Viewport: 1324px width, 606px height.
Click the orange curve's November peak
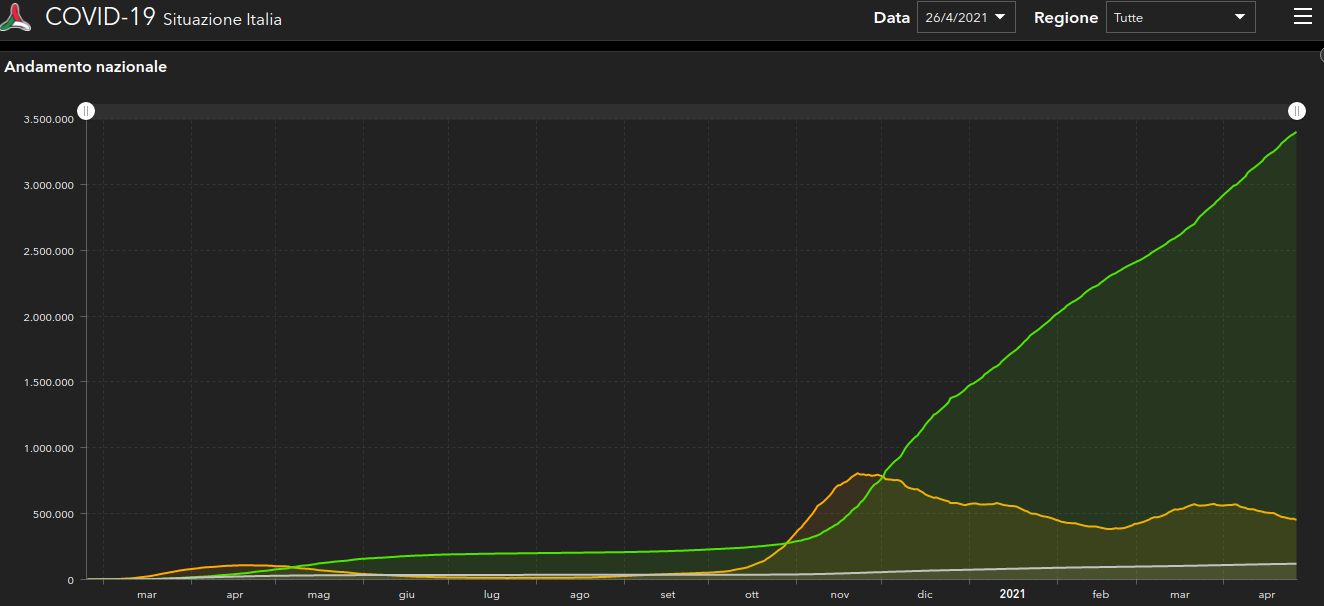click(858, 473)
